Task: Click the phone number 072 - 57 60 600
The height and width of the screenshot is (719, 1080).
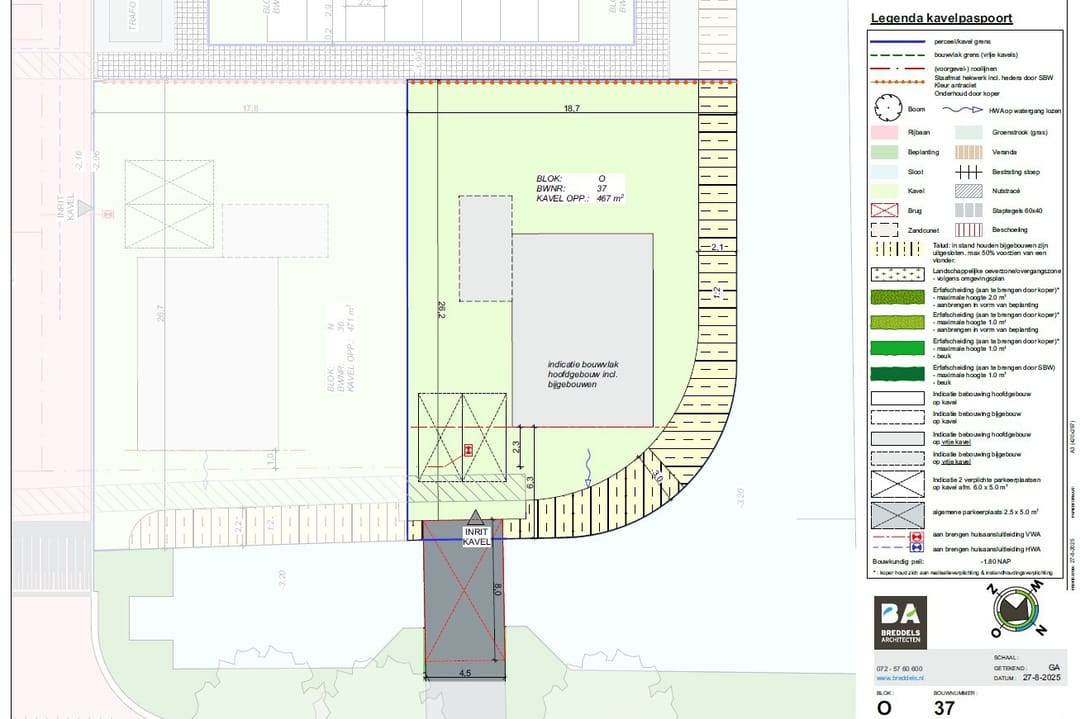Action: [899, 668]
